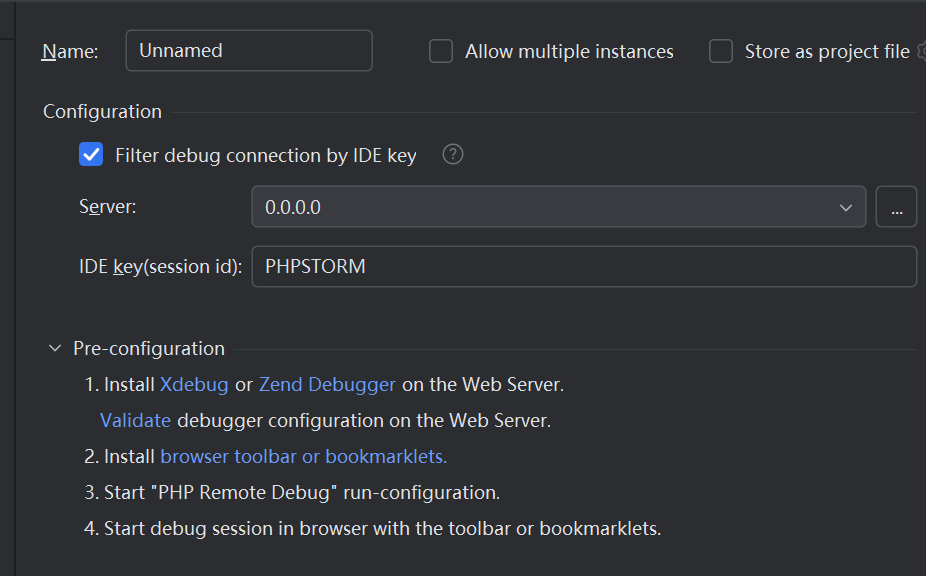
Task: Open the Server dropdown showing 0.0.0.0
Action: click(x=559, y=207)
